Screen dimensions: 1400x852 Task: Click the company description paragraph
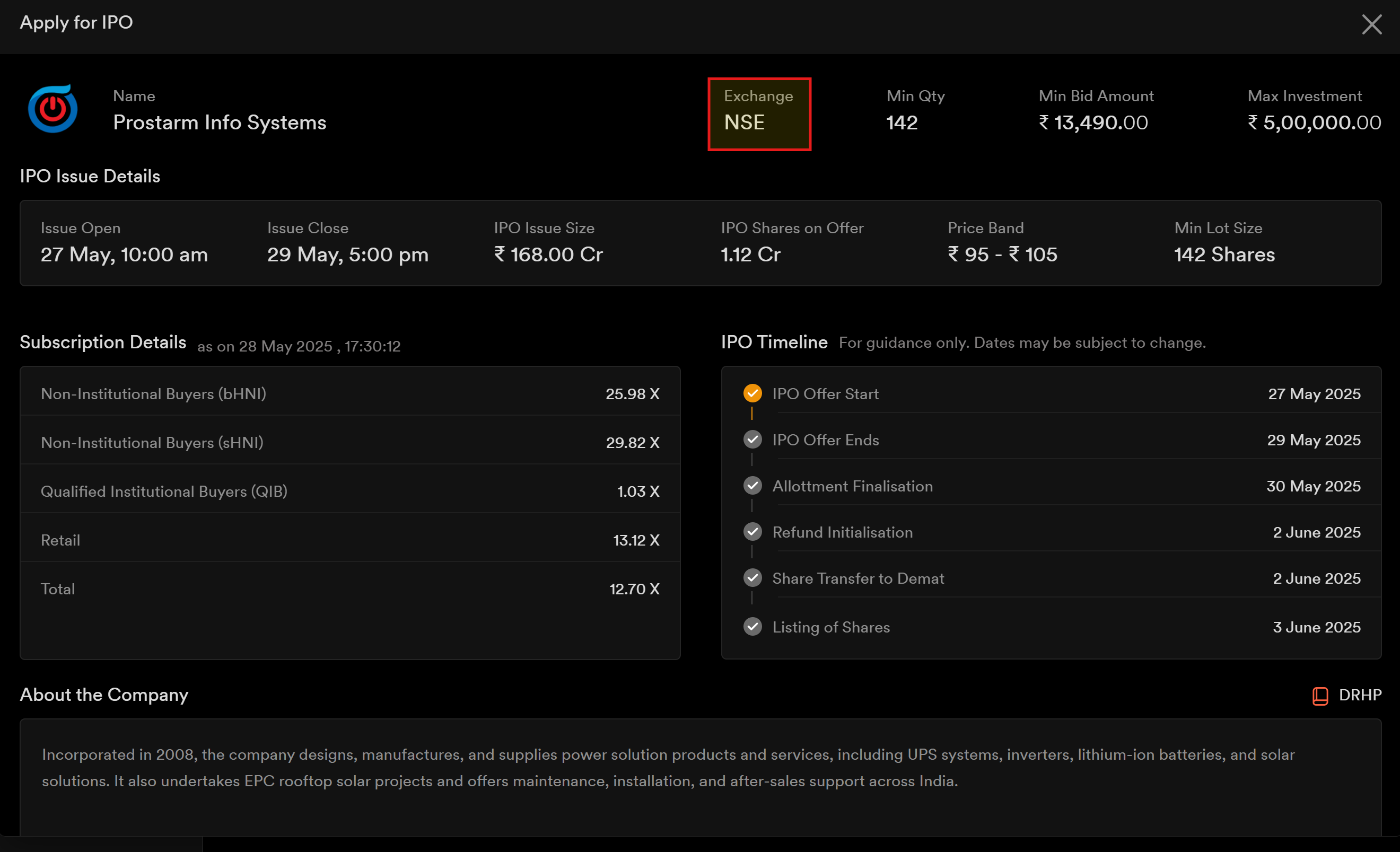[668, 767]
